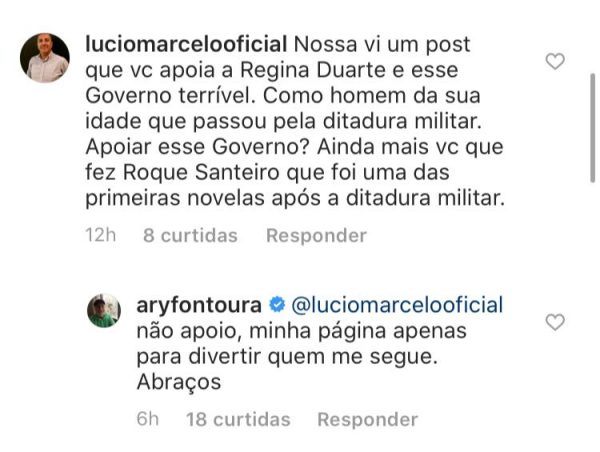Screen dimensions: 600x452
Task: Click the comments scrollbar thumb
Action: coord(593,129)
